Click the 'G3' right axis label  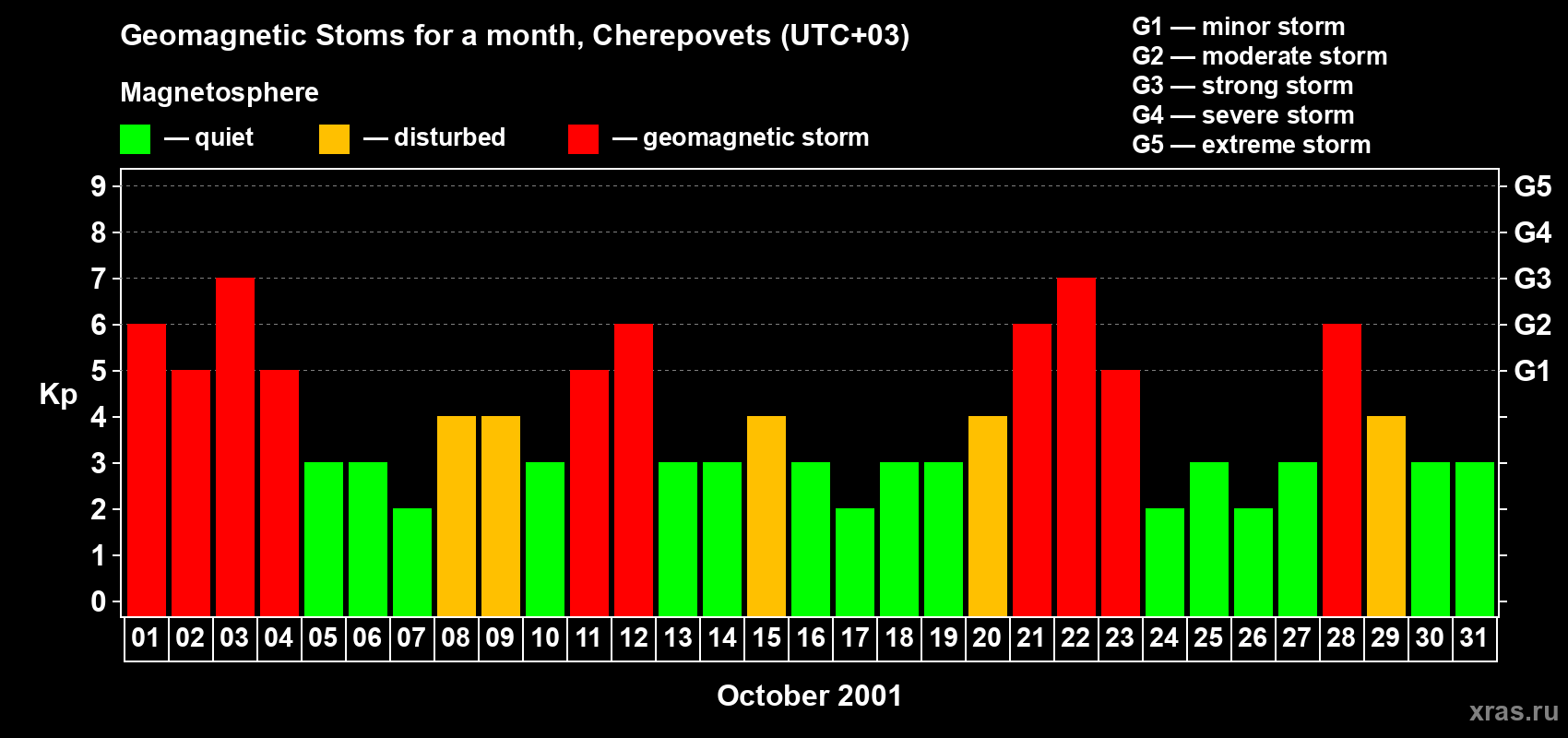1533,279
